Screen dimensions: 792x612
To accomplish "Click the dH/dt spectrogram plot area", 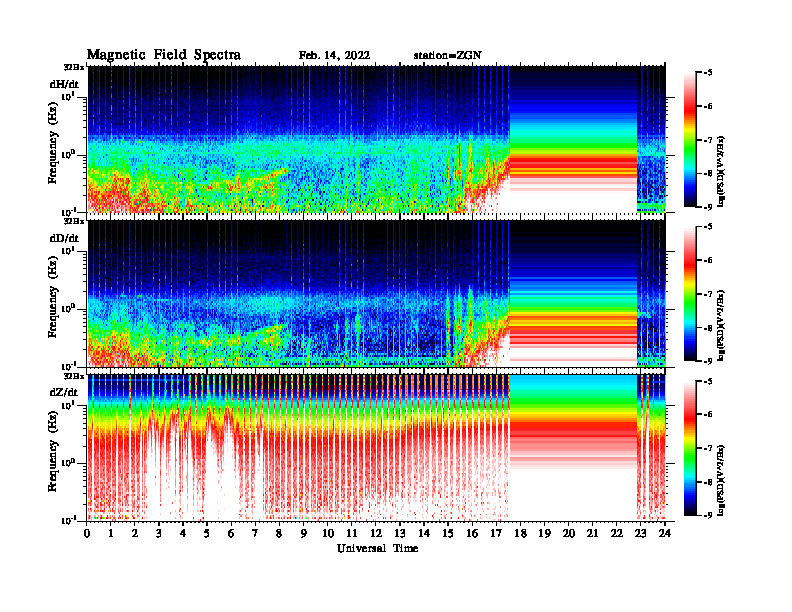I will click(x=376, y=139).
